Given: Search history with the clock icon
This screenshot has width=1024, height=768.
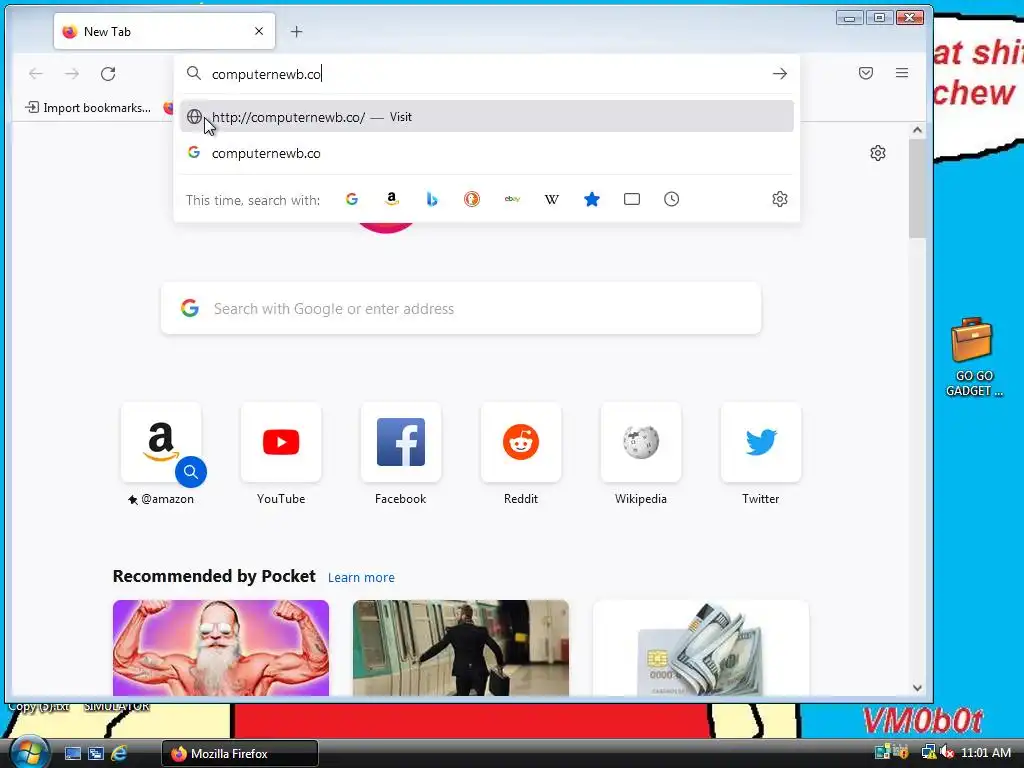Looking at the screenshot, I should 671,199.
